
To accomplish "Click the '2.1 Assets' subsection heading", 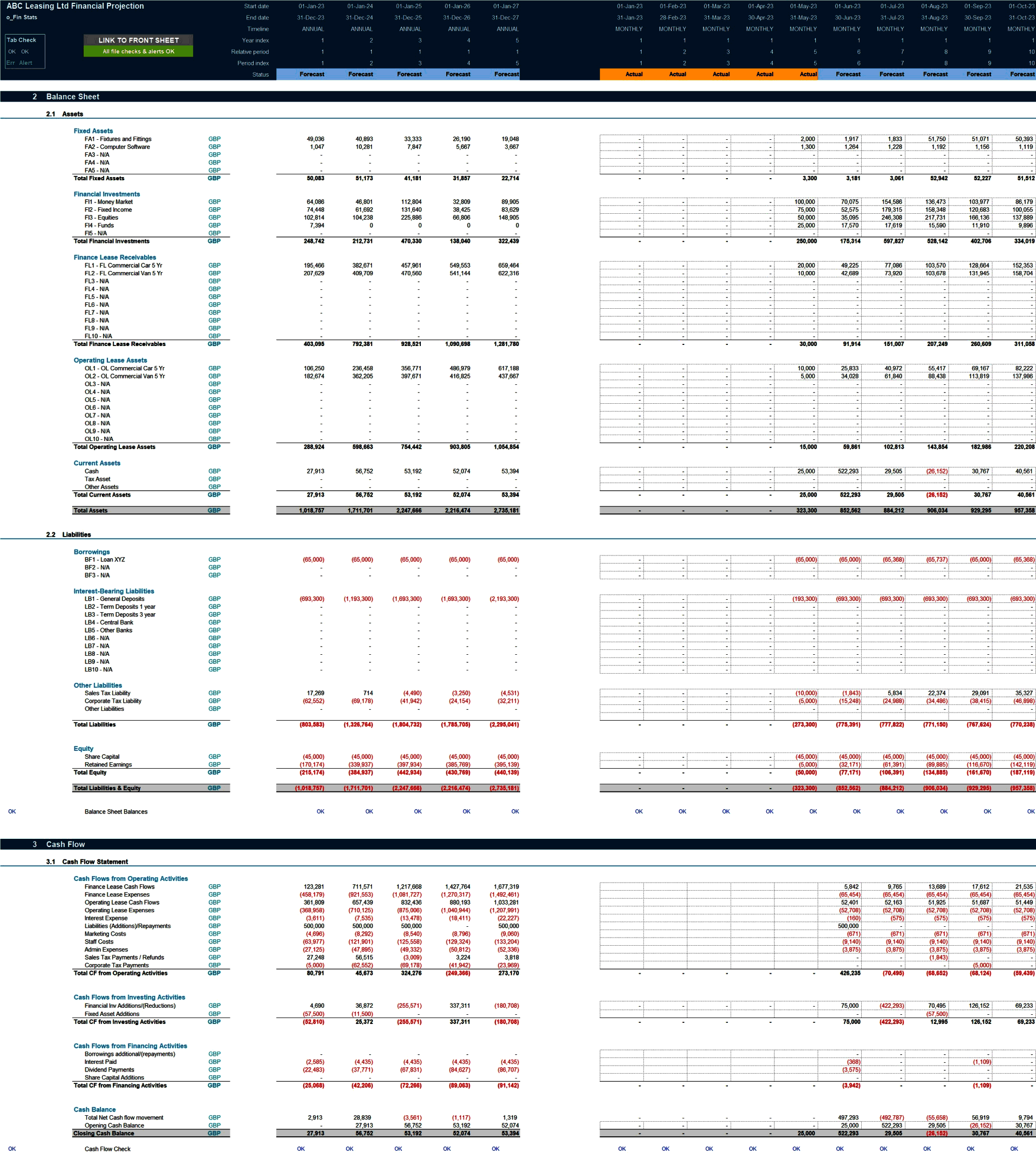I will [x=64, y=114].
